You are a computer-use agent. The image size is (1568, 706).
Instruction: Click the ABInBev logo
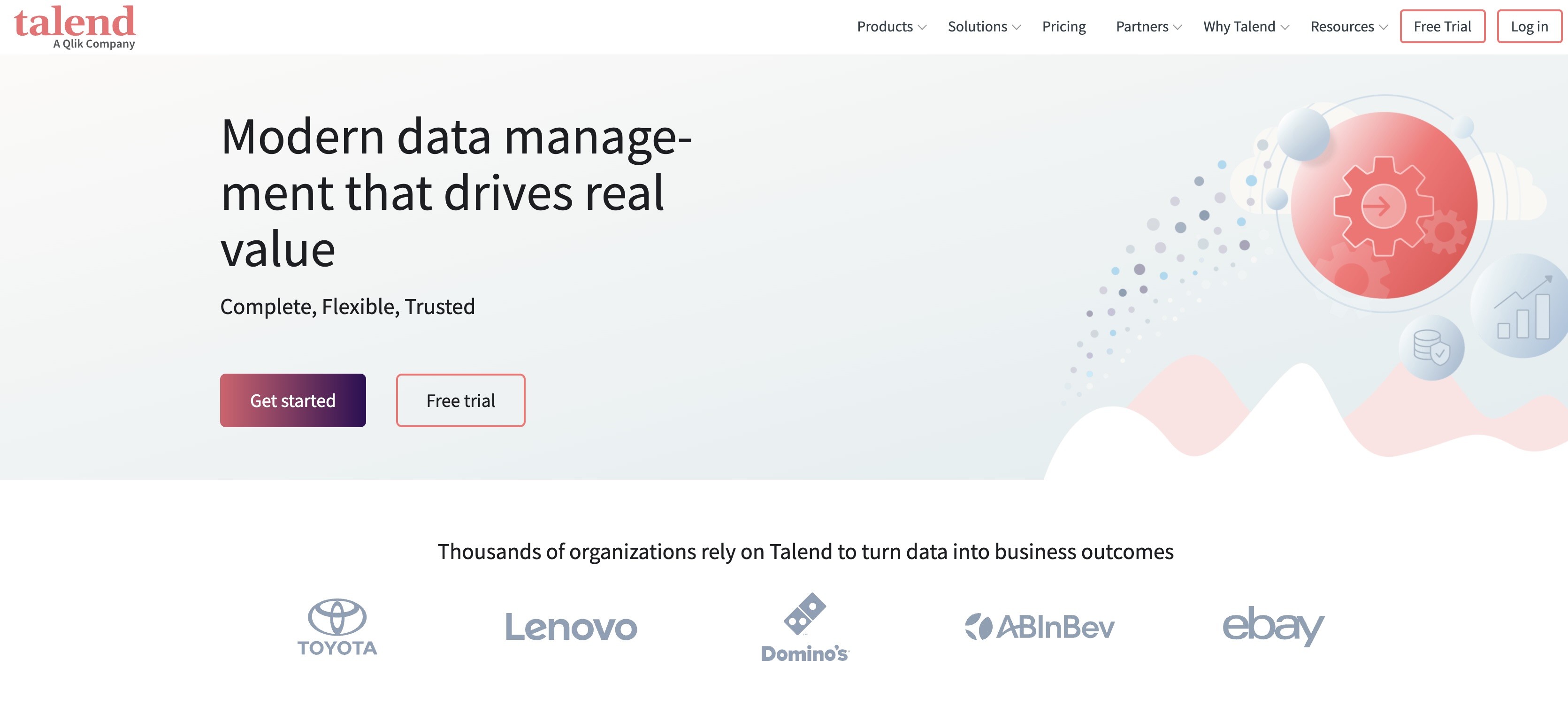[1040, 627]
